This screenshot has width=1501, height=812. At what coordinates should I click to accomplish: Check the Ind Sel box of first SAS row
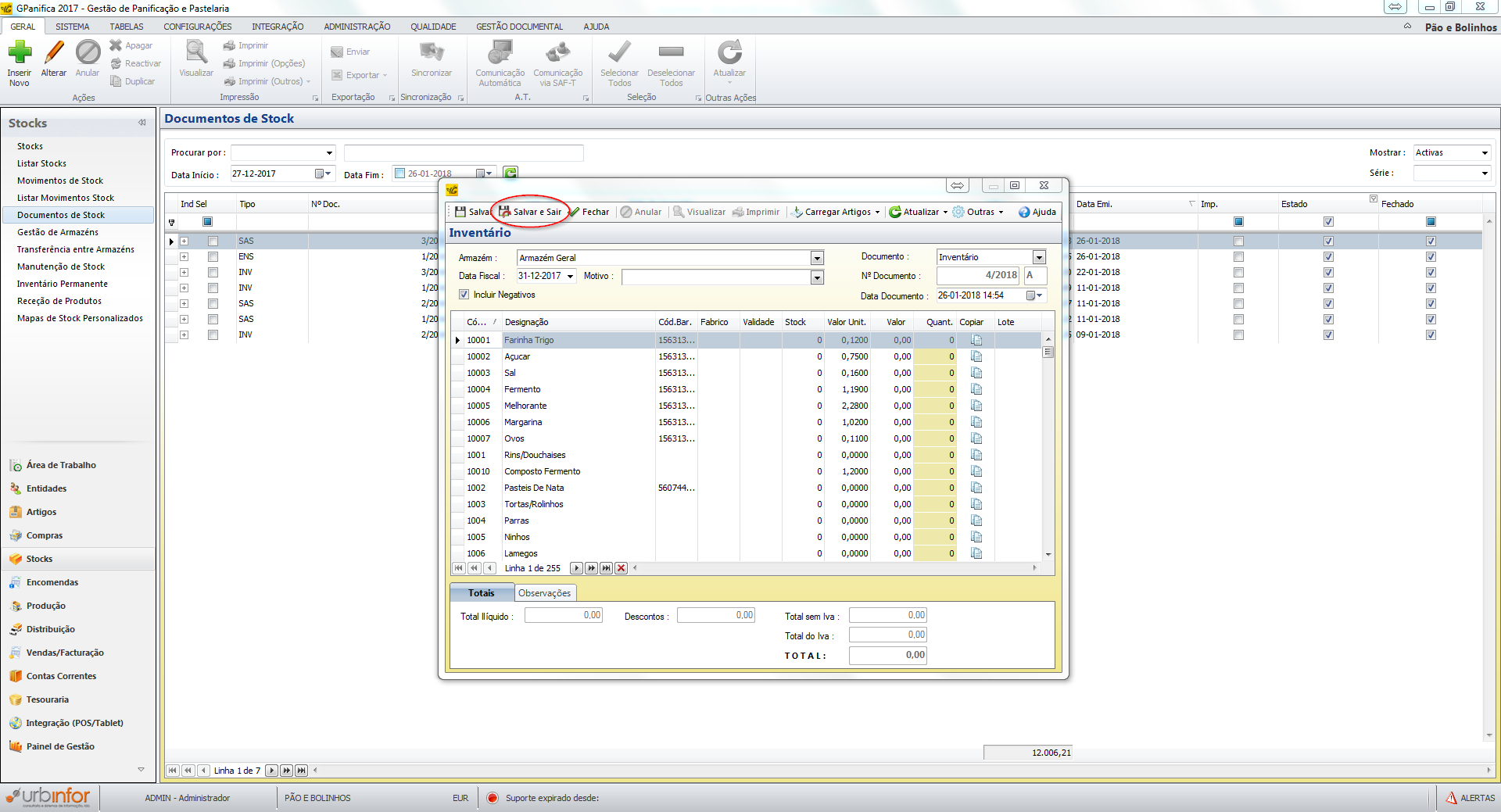[213, 241]
